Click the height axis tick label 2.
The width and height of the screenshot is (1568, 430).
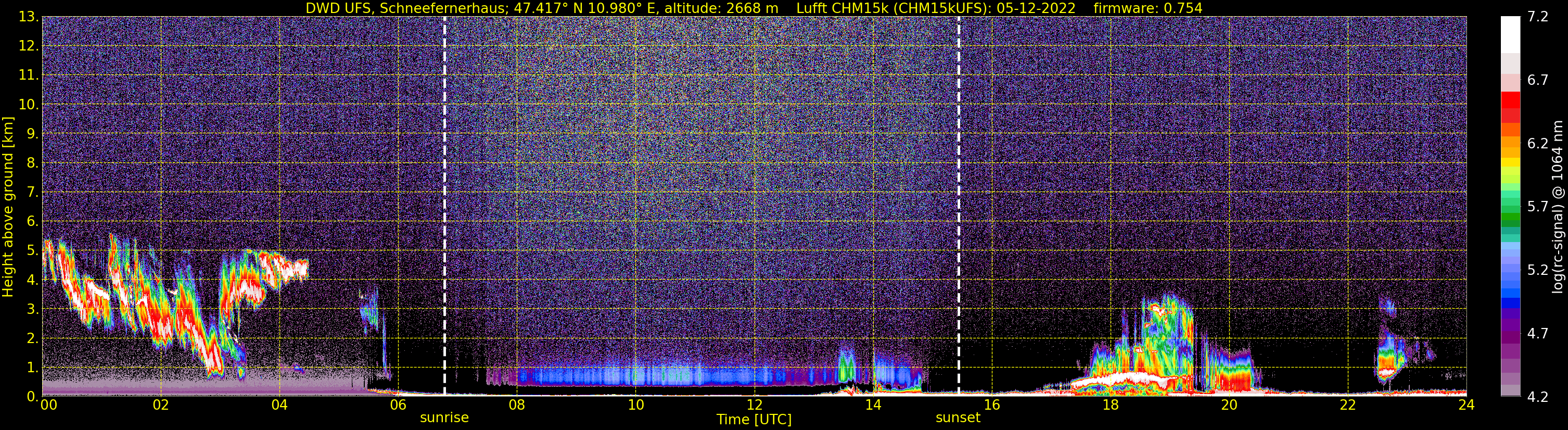[33, 338]
